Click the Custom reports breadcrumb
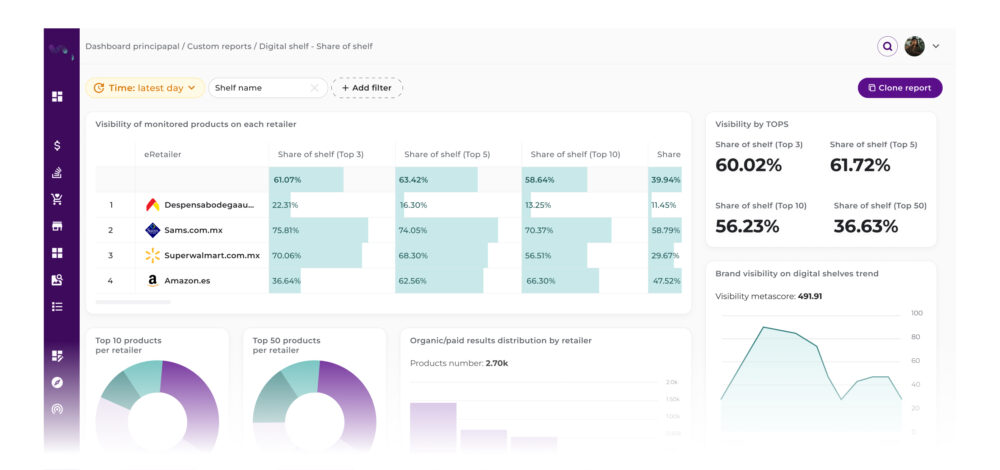Viewport: 1000px width, 470px height. [x=219, y=47]
